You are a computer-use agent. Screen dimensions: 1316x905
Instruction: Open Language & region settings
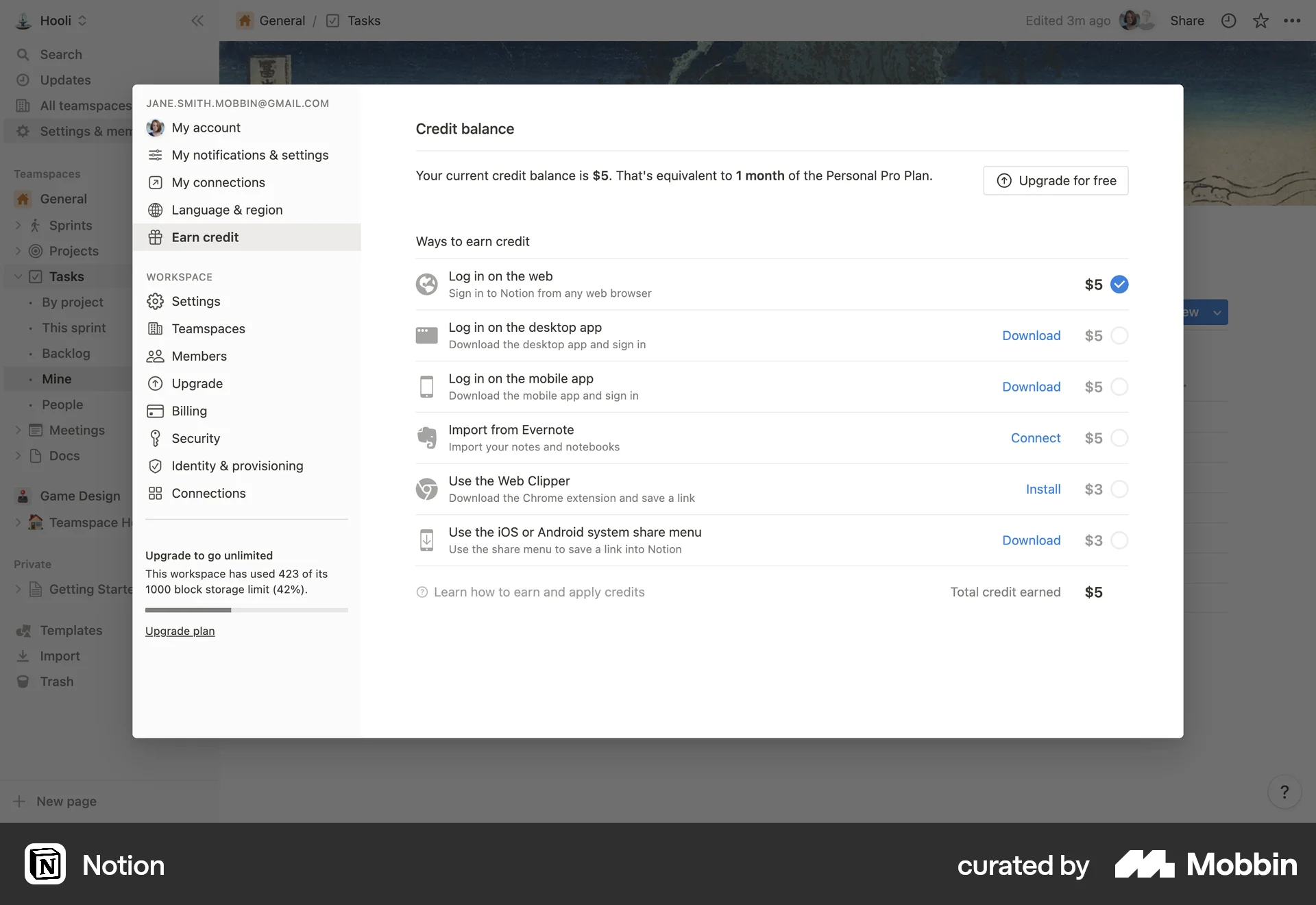pos(227,210)
